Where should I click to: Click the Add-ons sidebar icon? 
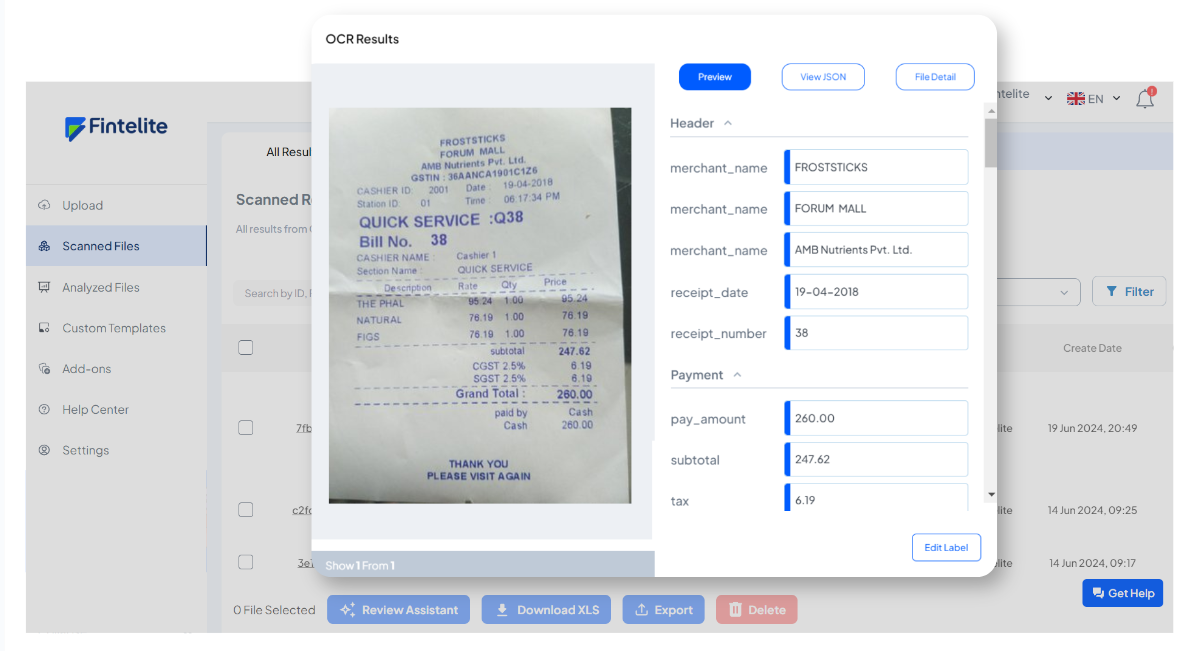click(44, 369)
